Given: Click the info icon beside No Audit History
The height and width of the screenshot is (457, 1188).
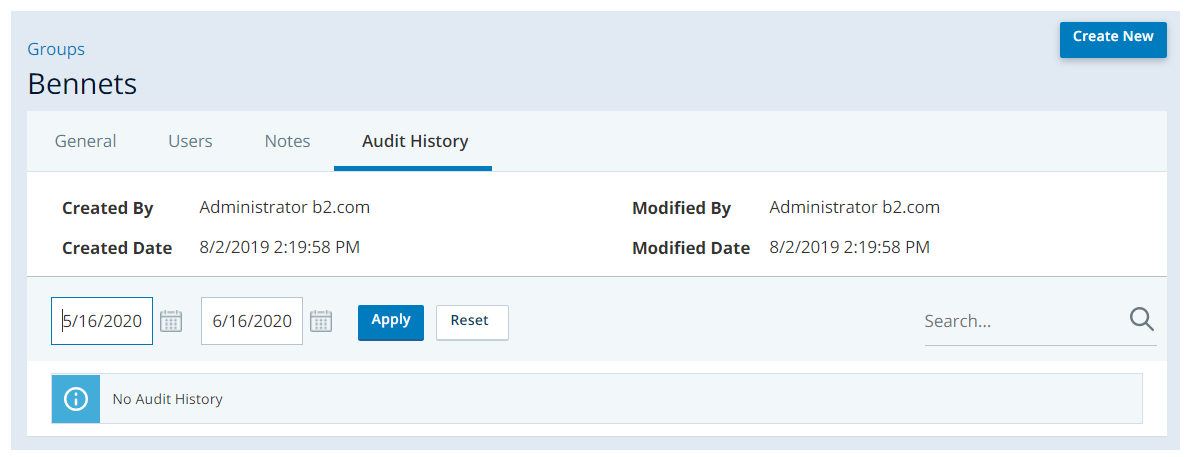Looking at the screenshot, I should pos(76,399).
